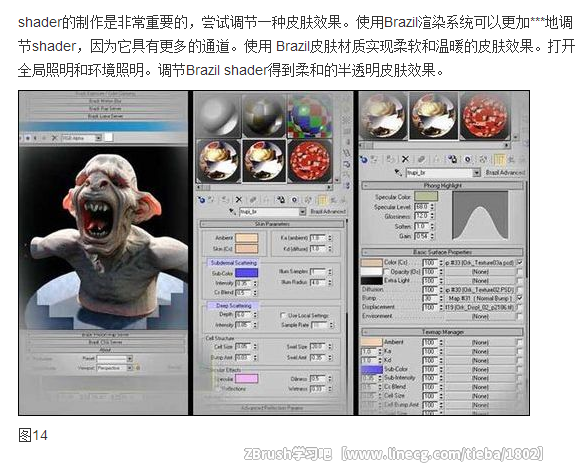This screenshot has height=473, width=586.
Task: Click Get Material icon in Skin Parameters editor
Action: 202,200
